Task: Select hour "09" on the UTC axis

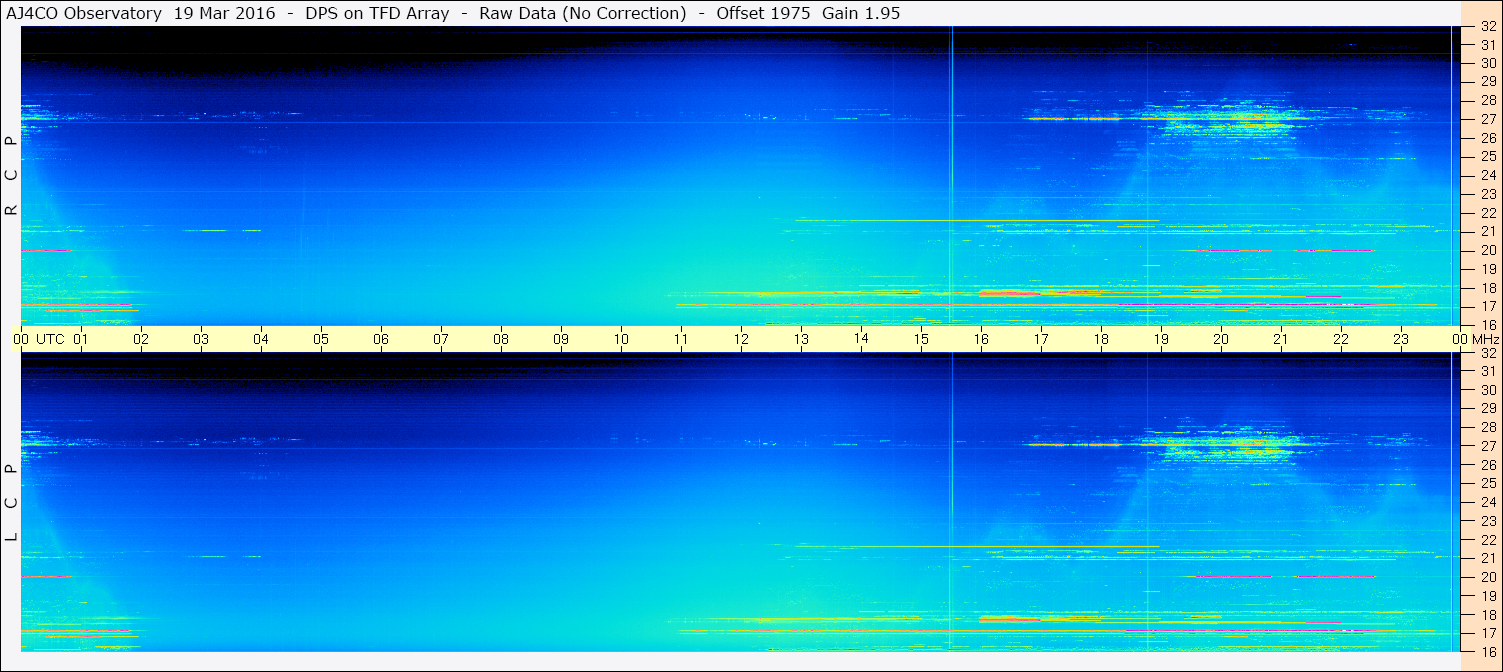Action: [x=561, y=339]
